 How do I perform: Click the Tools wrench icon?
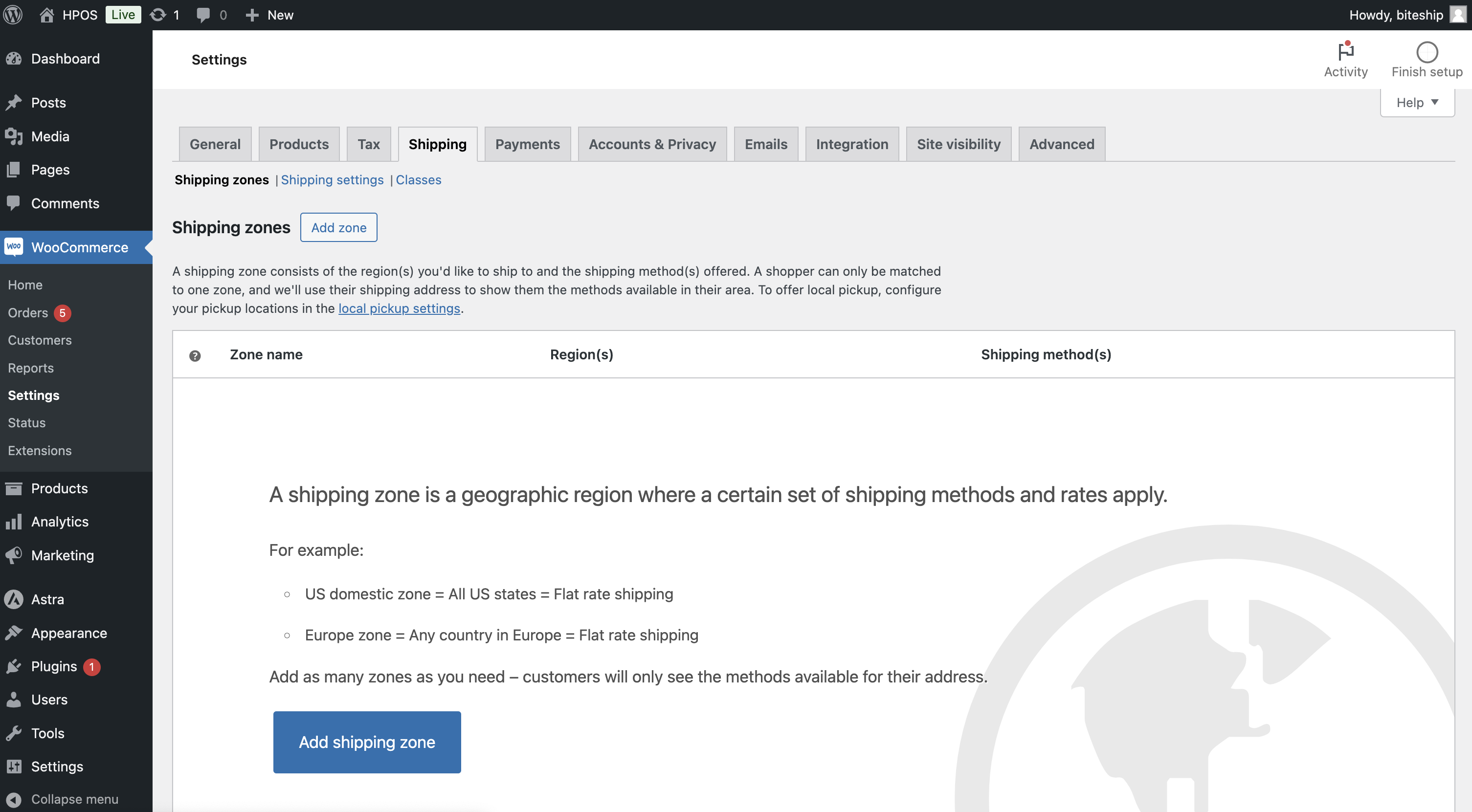pyautogui.click(x=14, y=733)
